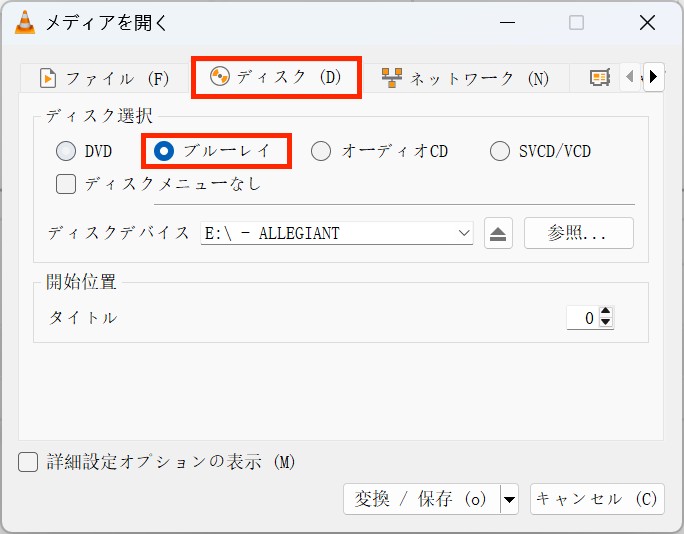The image size is (684, 534).
Task: Choose the SVCD/VCD disc option
Action: pos(500,151)
